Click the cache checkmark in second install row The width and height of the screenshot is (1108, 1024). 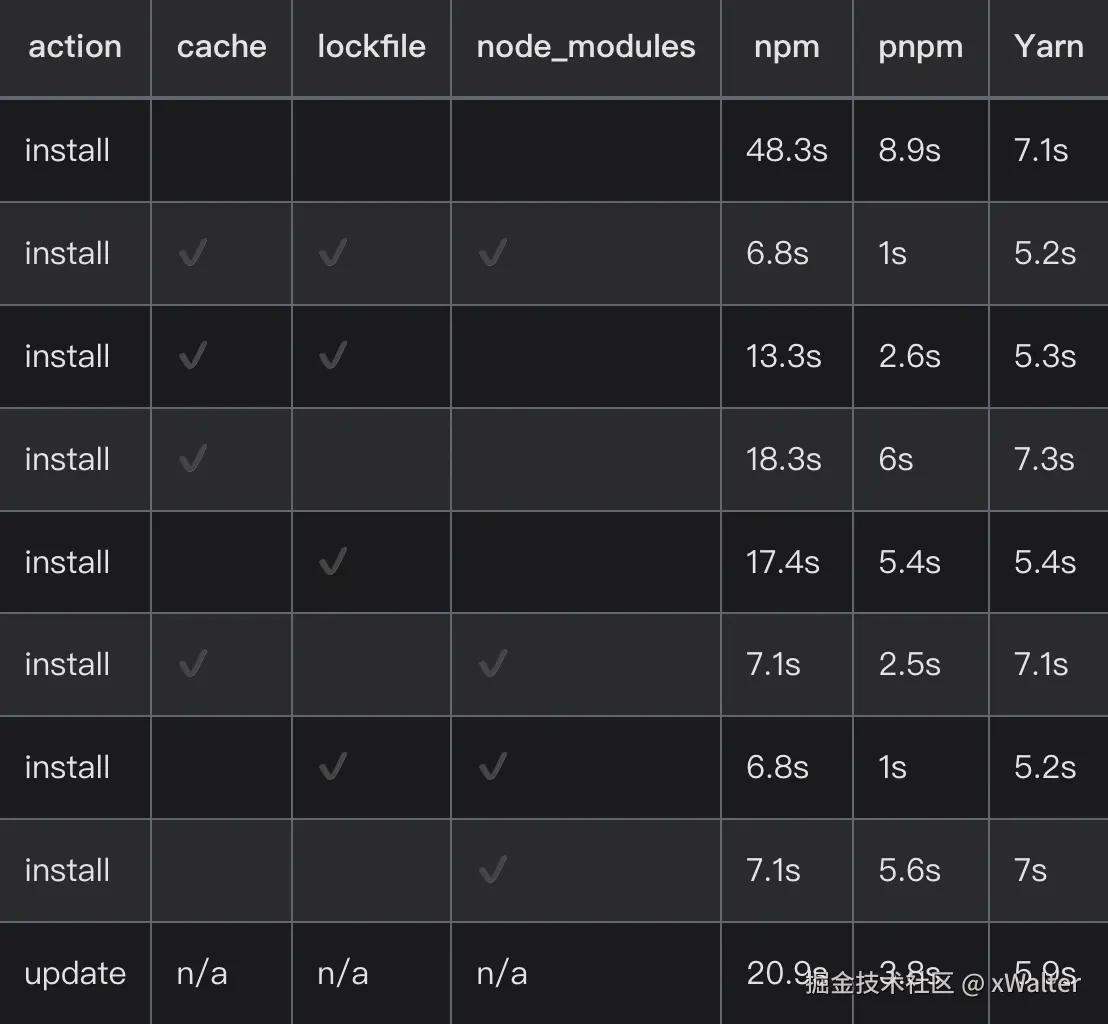point(192,254)
